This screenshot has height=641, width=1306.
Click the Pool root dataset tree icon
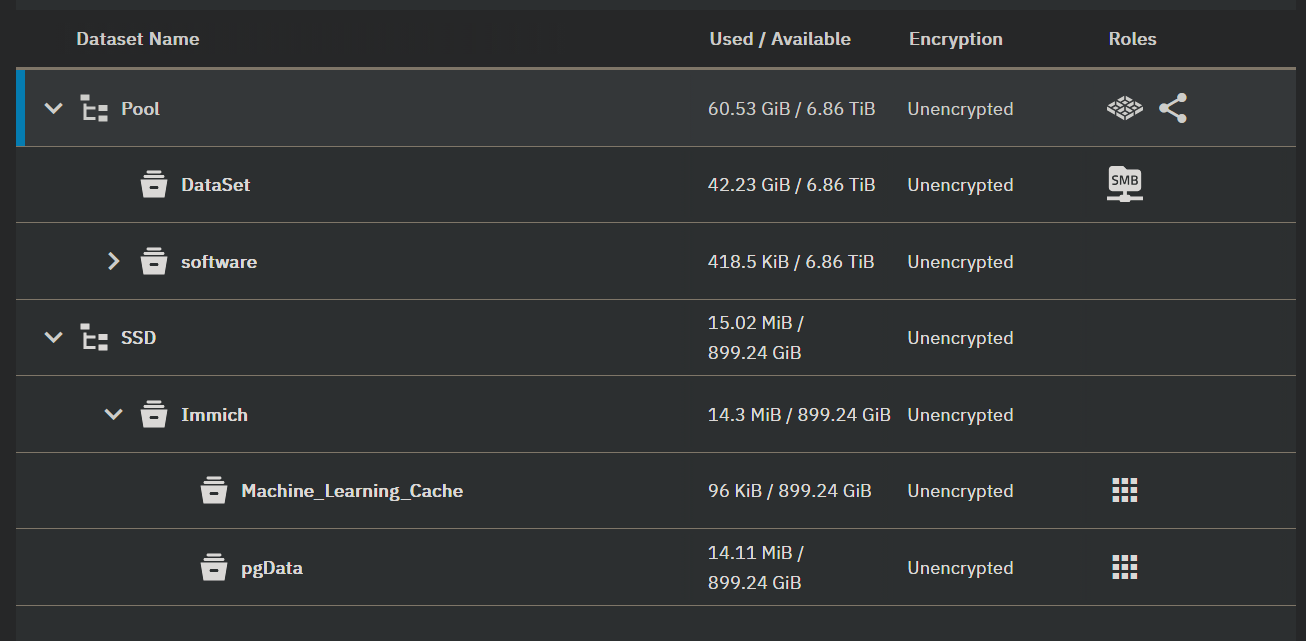coord(95,108)
